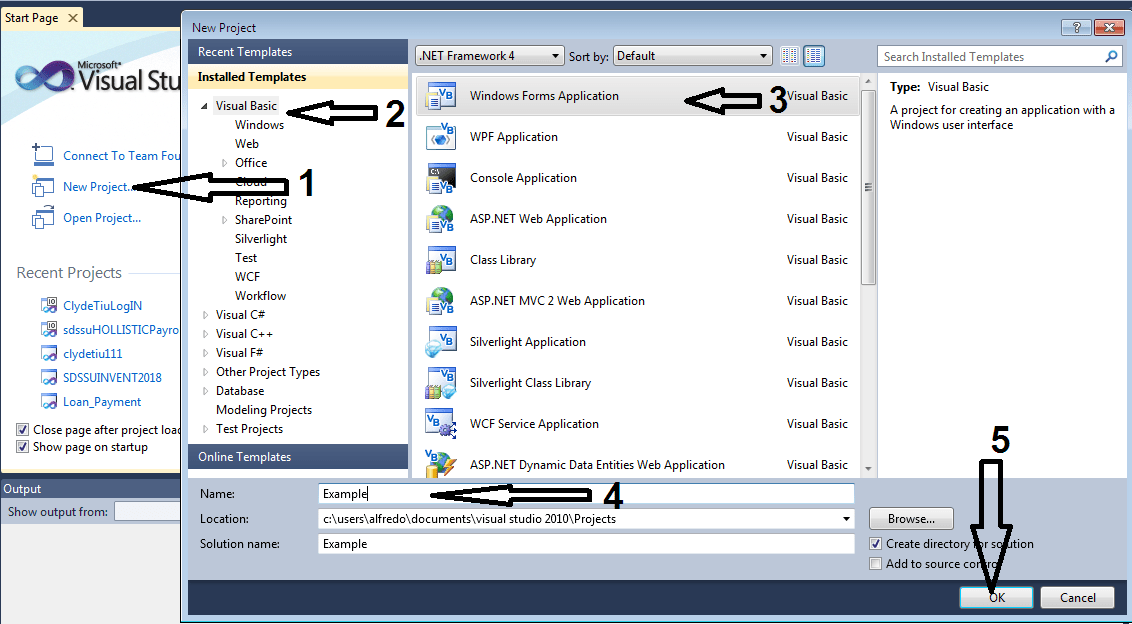1132x624 pixels.
Task: Click the dialog help question mark button
Action: click(x=1075, y=27)
